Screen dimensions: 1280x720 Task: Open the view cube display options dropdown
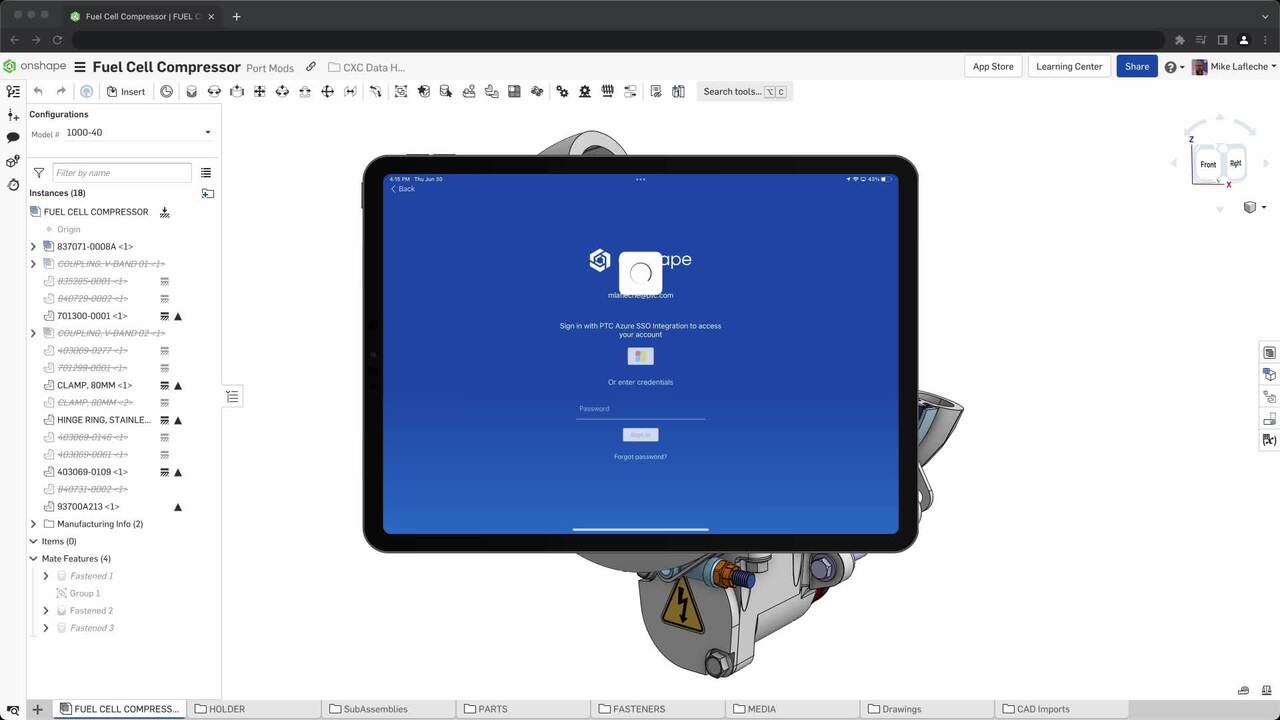[x=1254, y=207]
